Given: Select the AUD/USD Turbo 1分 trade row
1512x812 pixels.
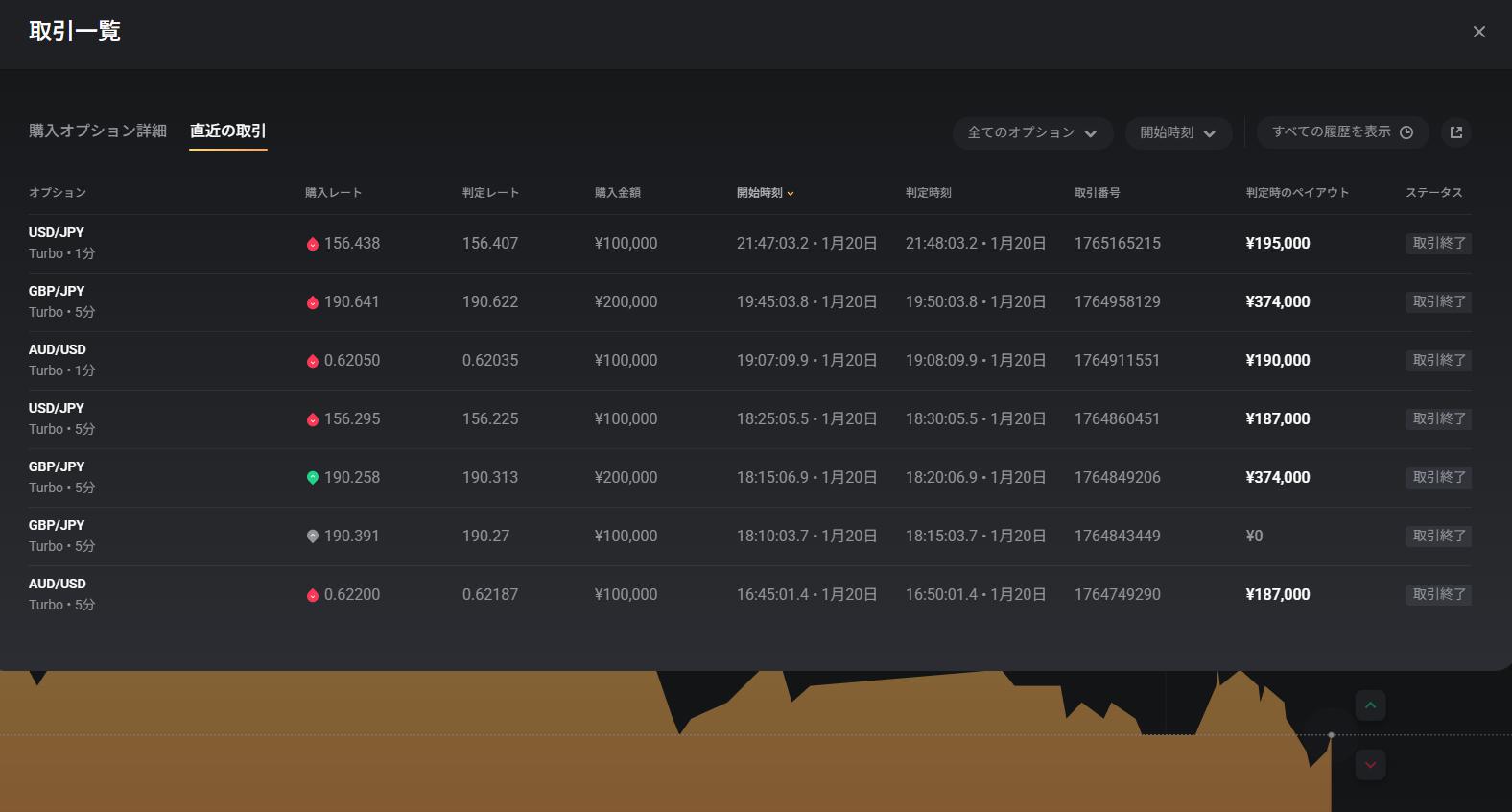Looking at the screenshot, I should coord(61,360).
